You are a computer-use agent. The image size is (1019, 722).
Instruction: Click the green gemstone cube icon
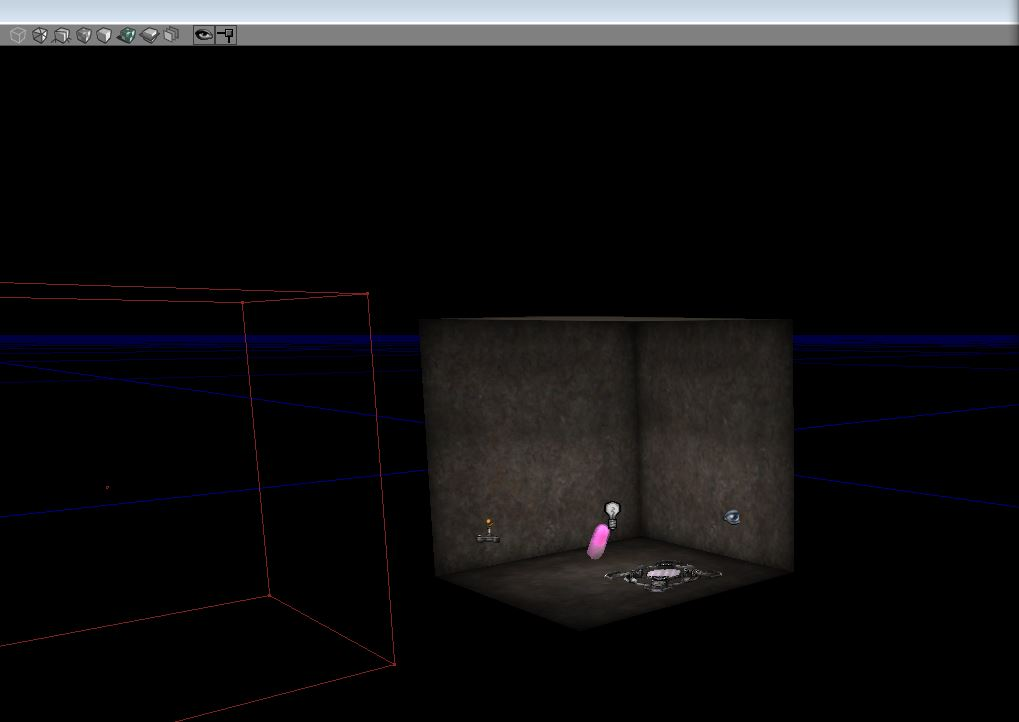point(128,33)
